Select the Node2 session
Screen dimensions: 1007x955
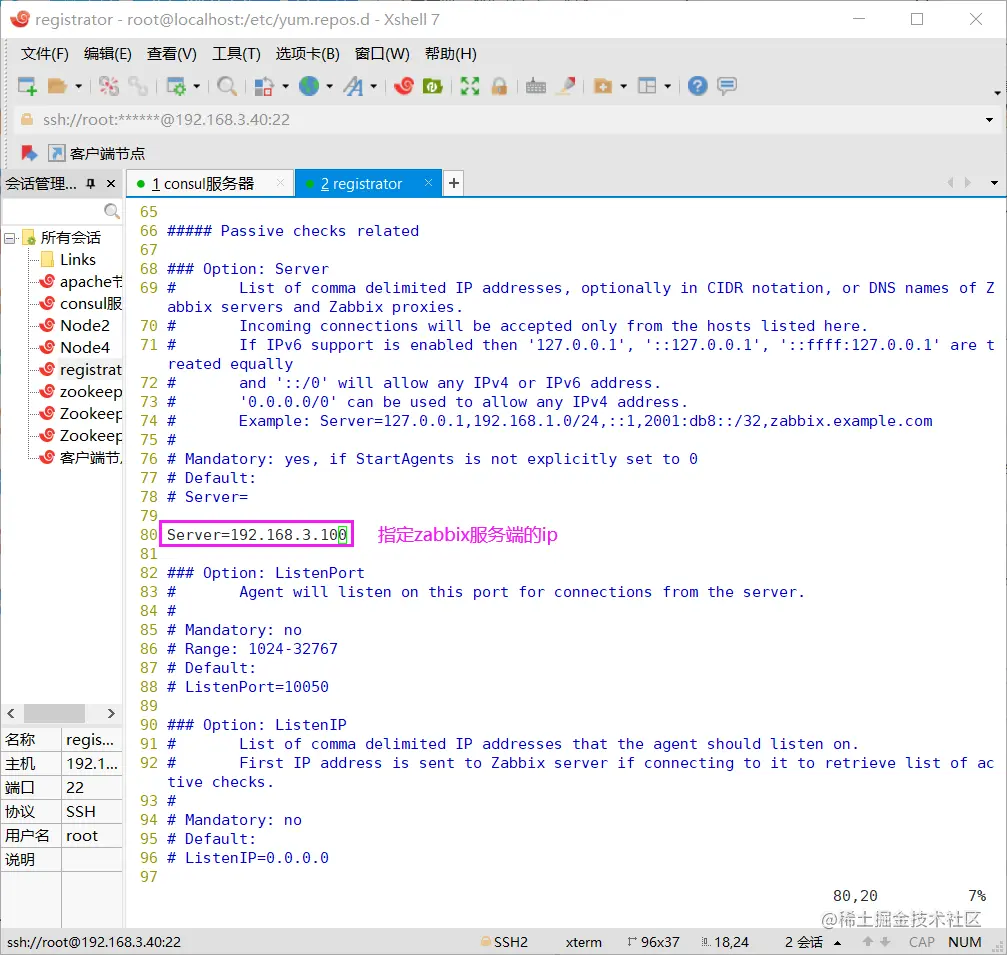click(74, 326)
